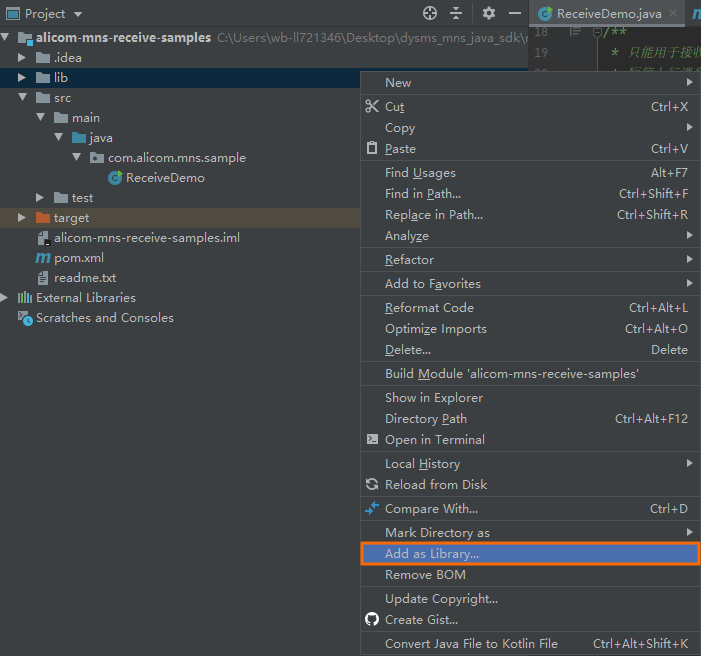
Task: Expand the test folder
Action: coord(39,197)
